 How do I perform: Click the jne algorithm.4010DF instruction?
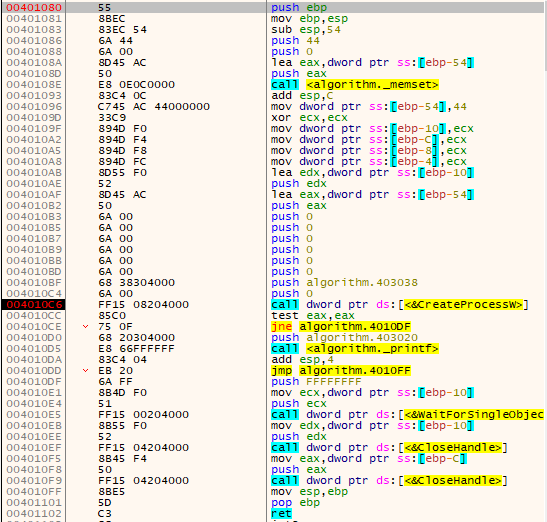pyautogui.click(x=341, y=327)
